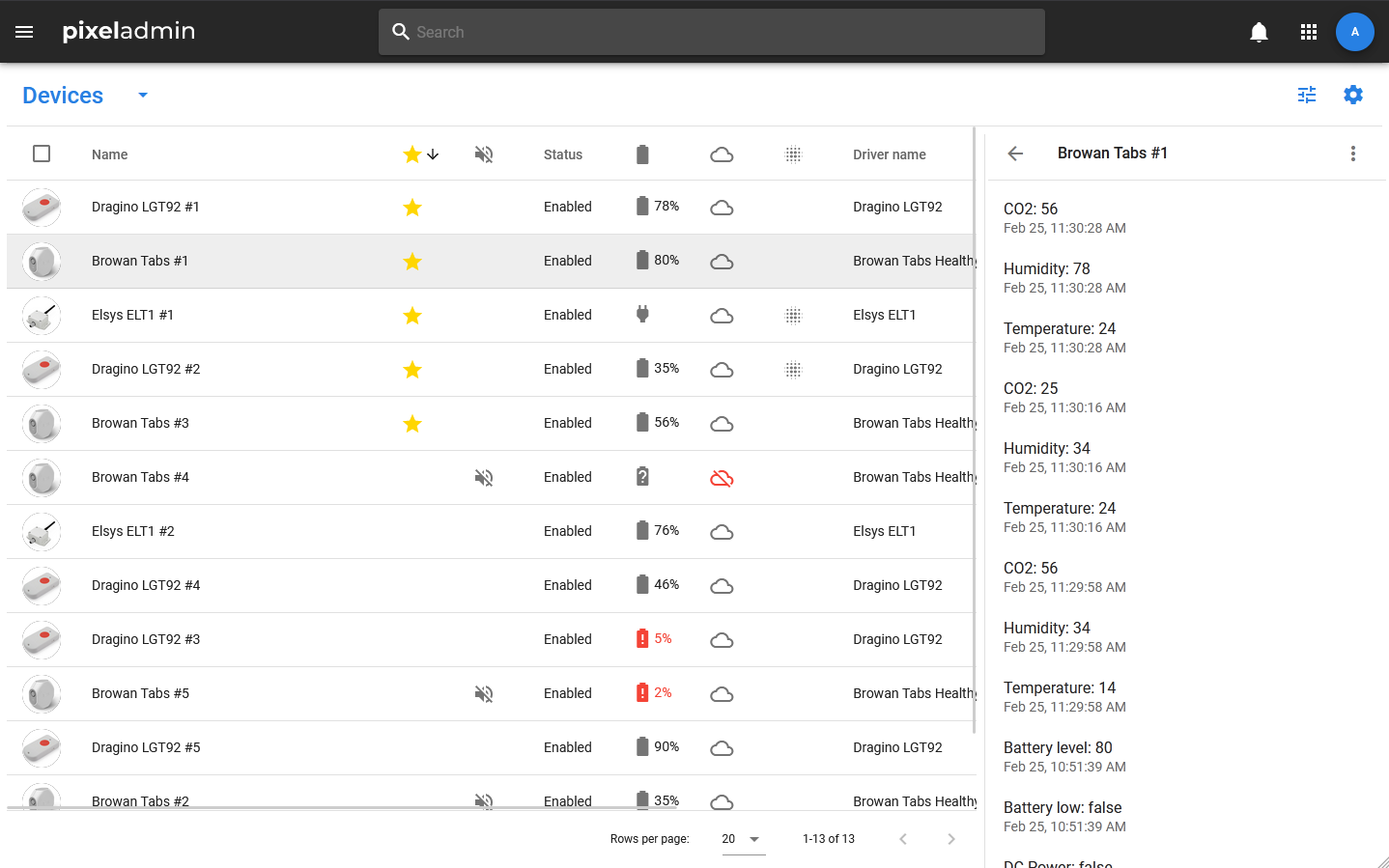Image resolution: width=1389 pixels, height=868 pixels.
Task: Click the user avatar A
Action: tap(1354, 32)
